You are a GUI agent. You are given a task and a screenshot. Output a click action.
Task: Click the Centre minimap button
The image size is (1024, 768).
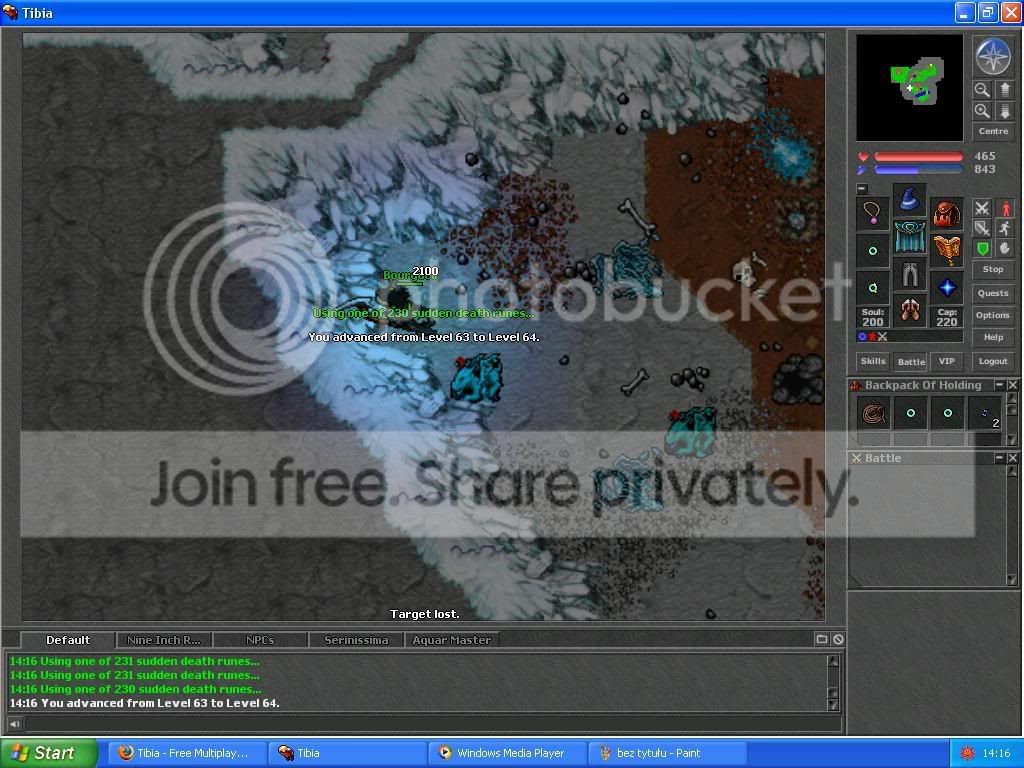[x=993, y=131]
